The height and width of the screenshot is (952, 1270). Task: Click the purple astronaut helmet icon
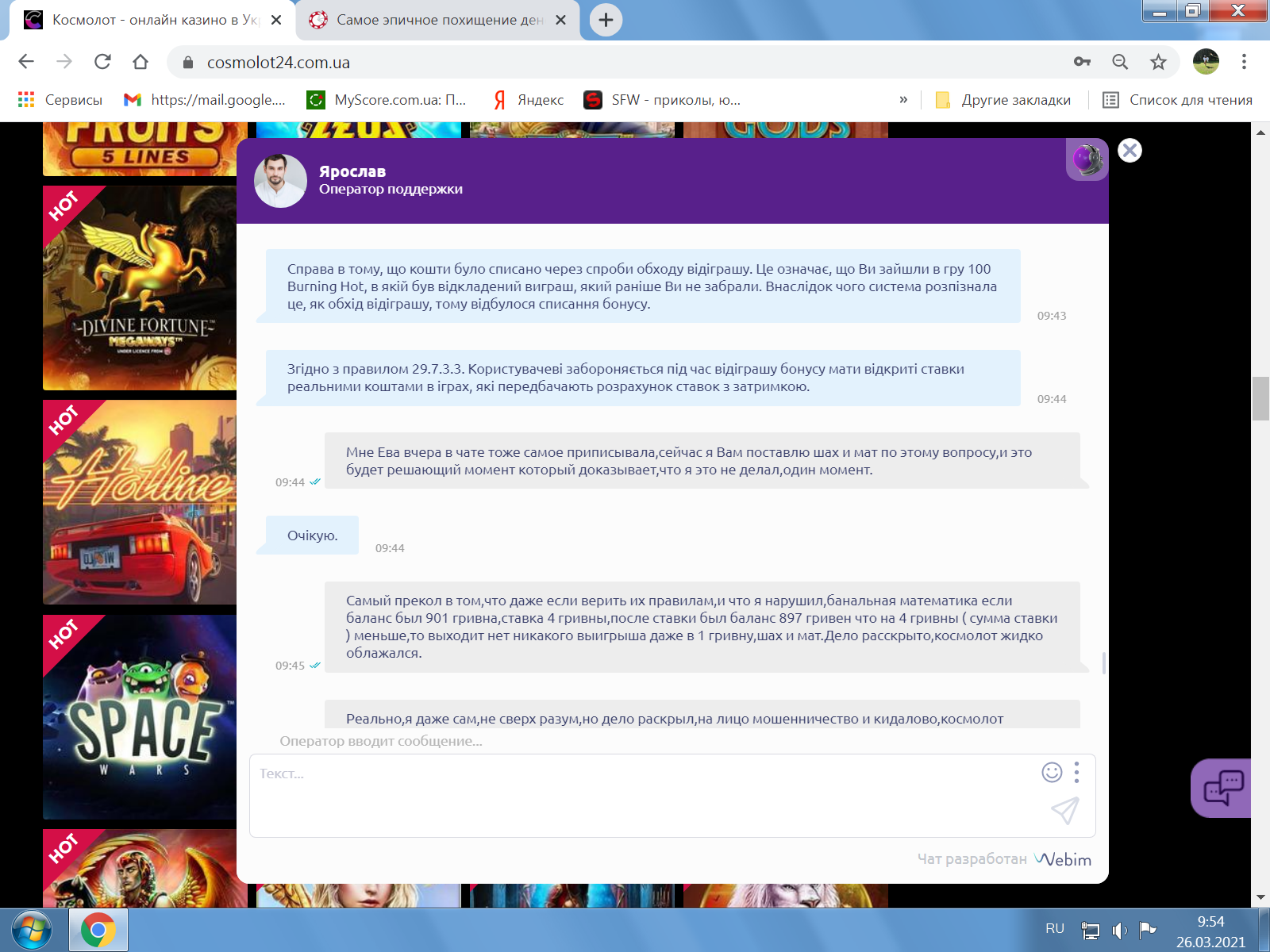point(1087,159)
